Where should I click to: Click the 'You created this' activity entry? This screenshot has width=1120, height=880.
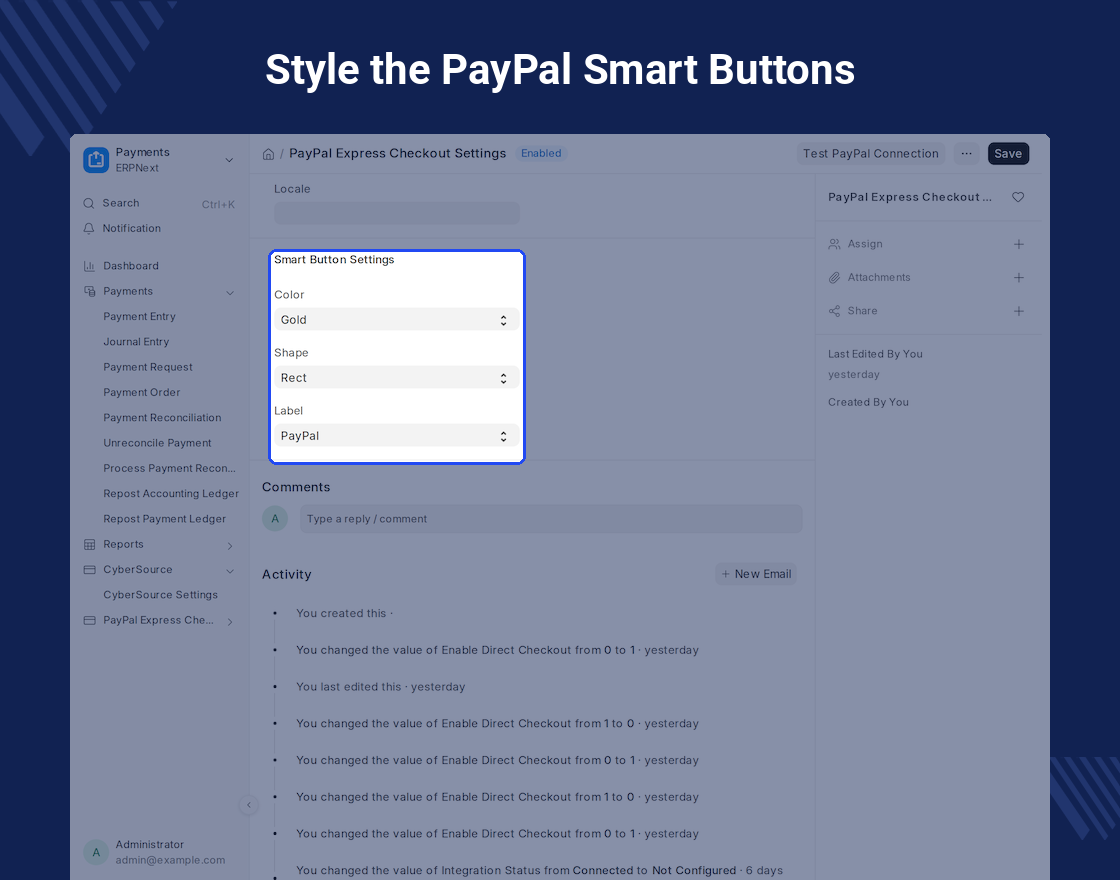344,614
